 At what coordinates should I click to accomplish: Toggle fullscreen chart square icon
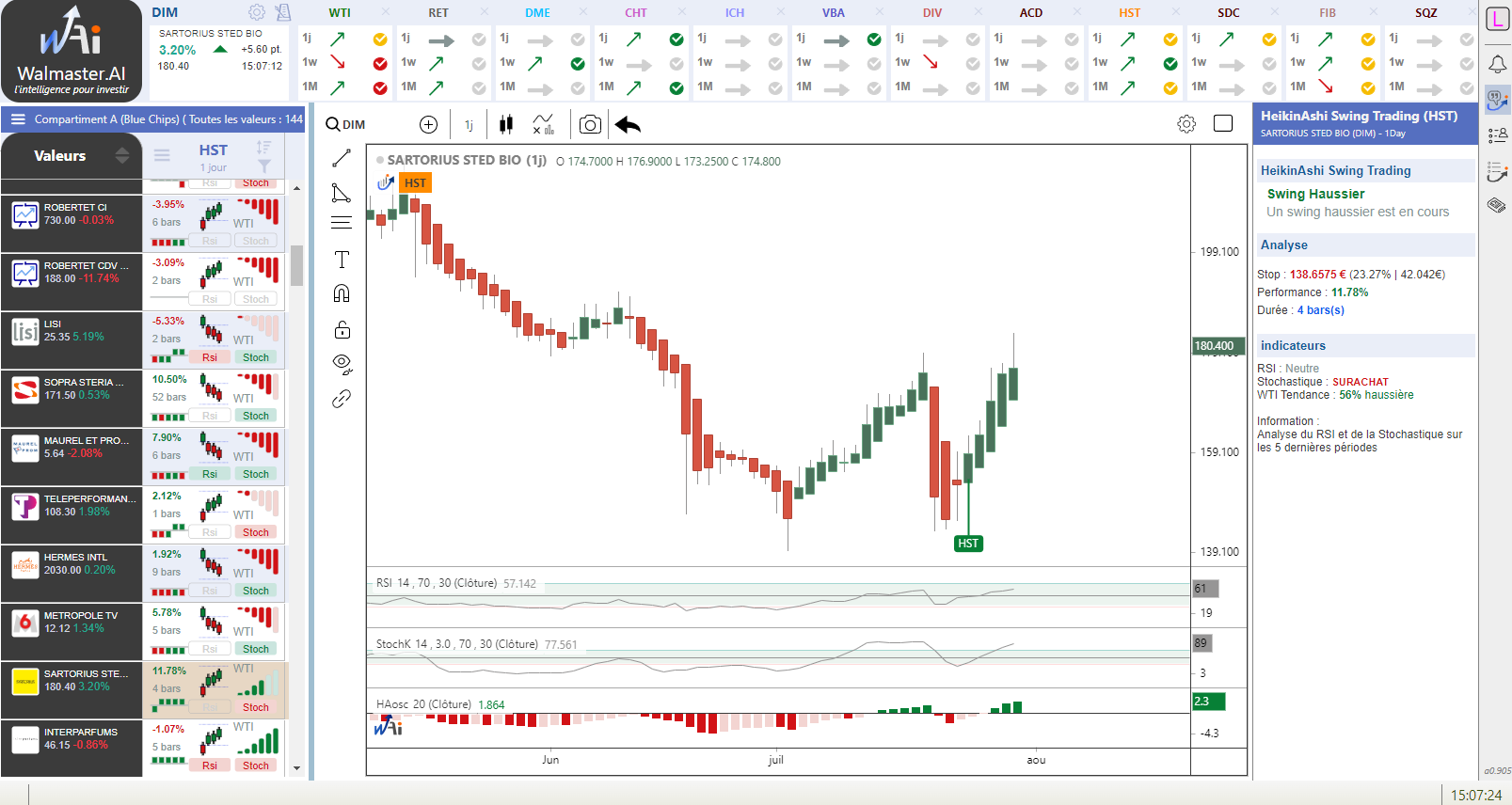click(1223, 123)
